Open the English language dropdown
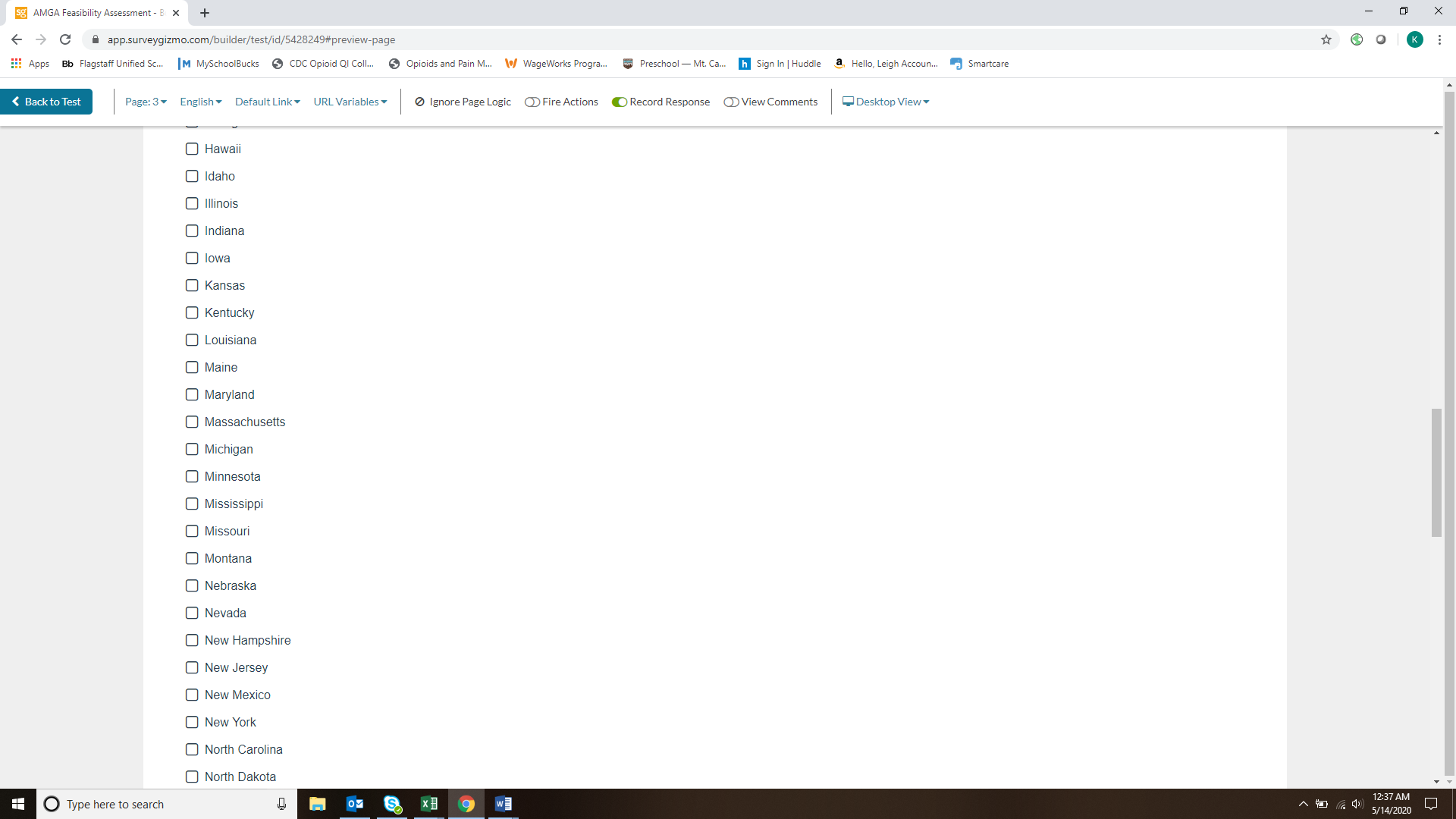This screenshot has height=819, width=1456. tap(200, 102)
